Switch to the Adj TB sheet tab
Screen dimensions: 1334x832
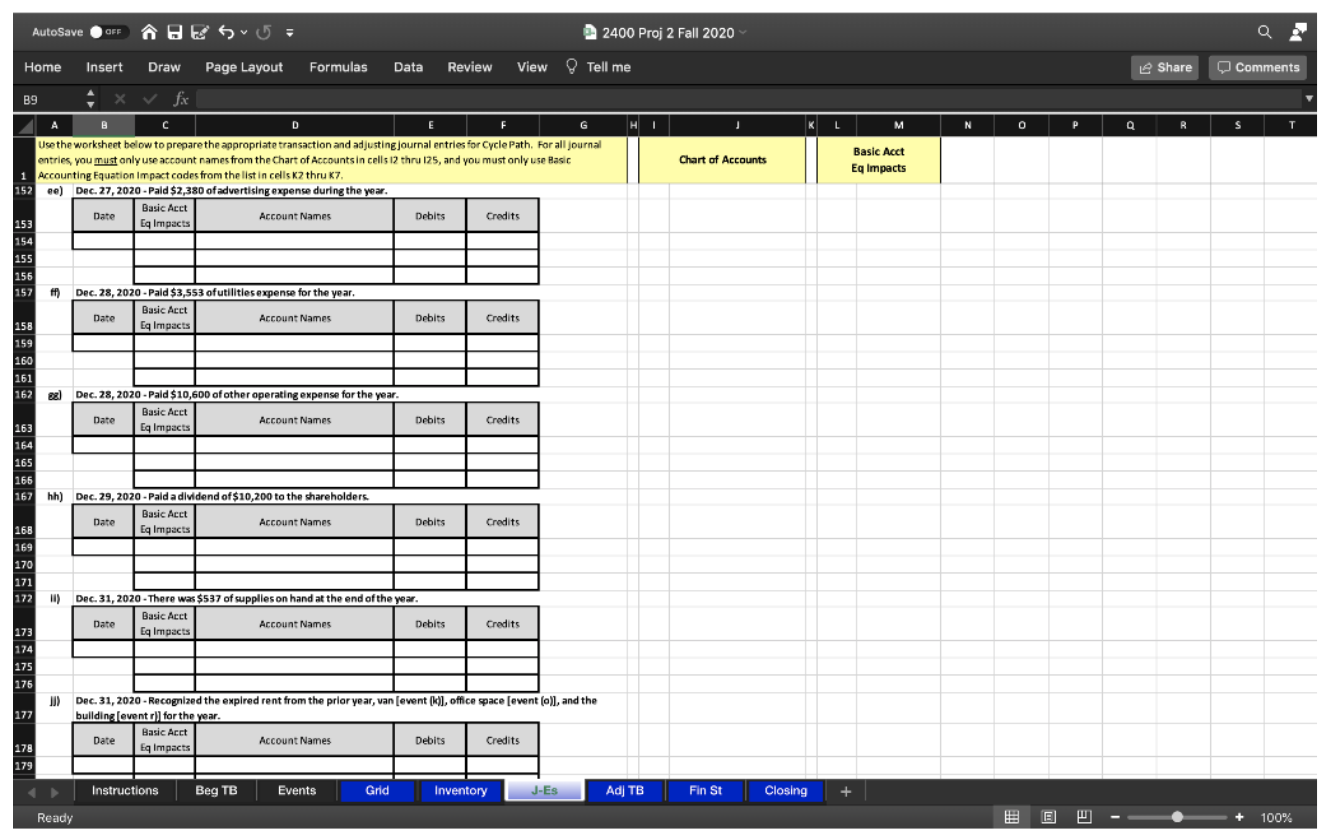pos(625,791)
